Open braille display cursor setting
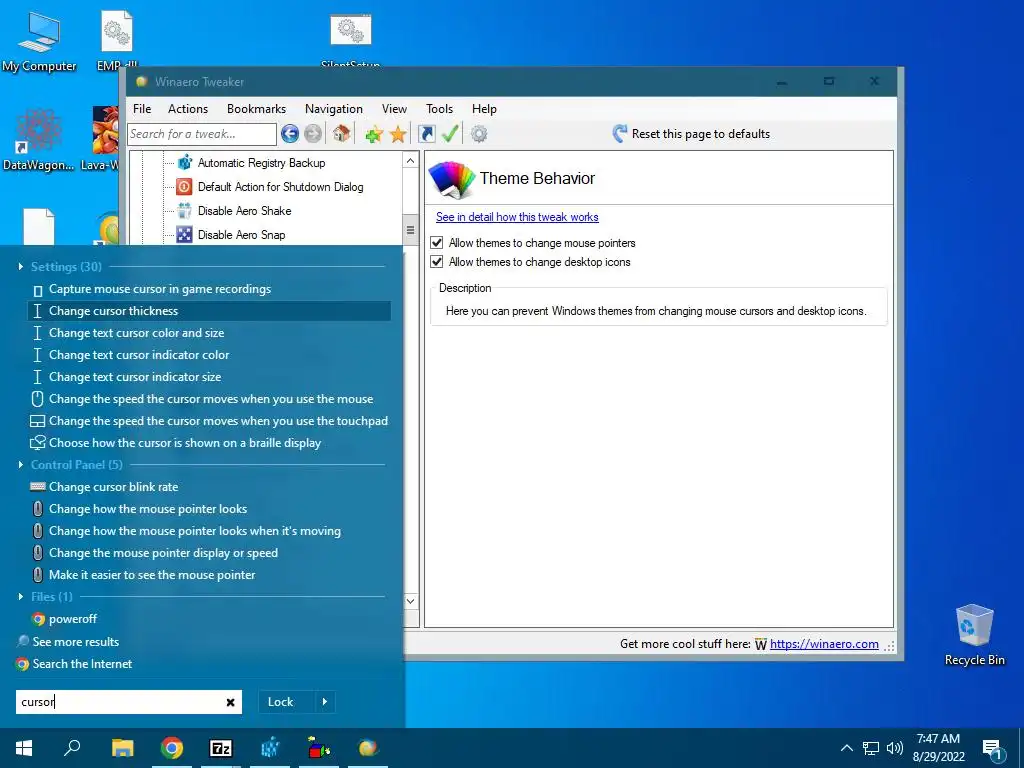 pos(209,443)
